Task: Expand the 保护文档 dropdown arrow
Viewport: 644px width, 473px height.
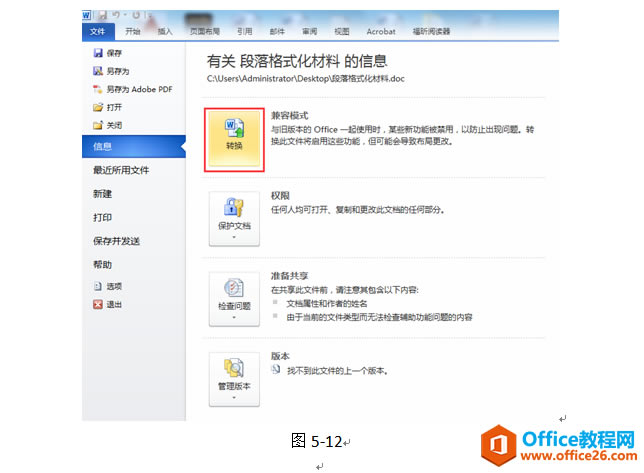Action: click(x=234, y=237)
